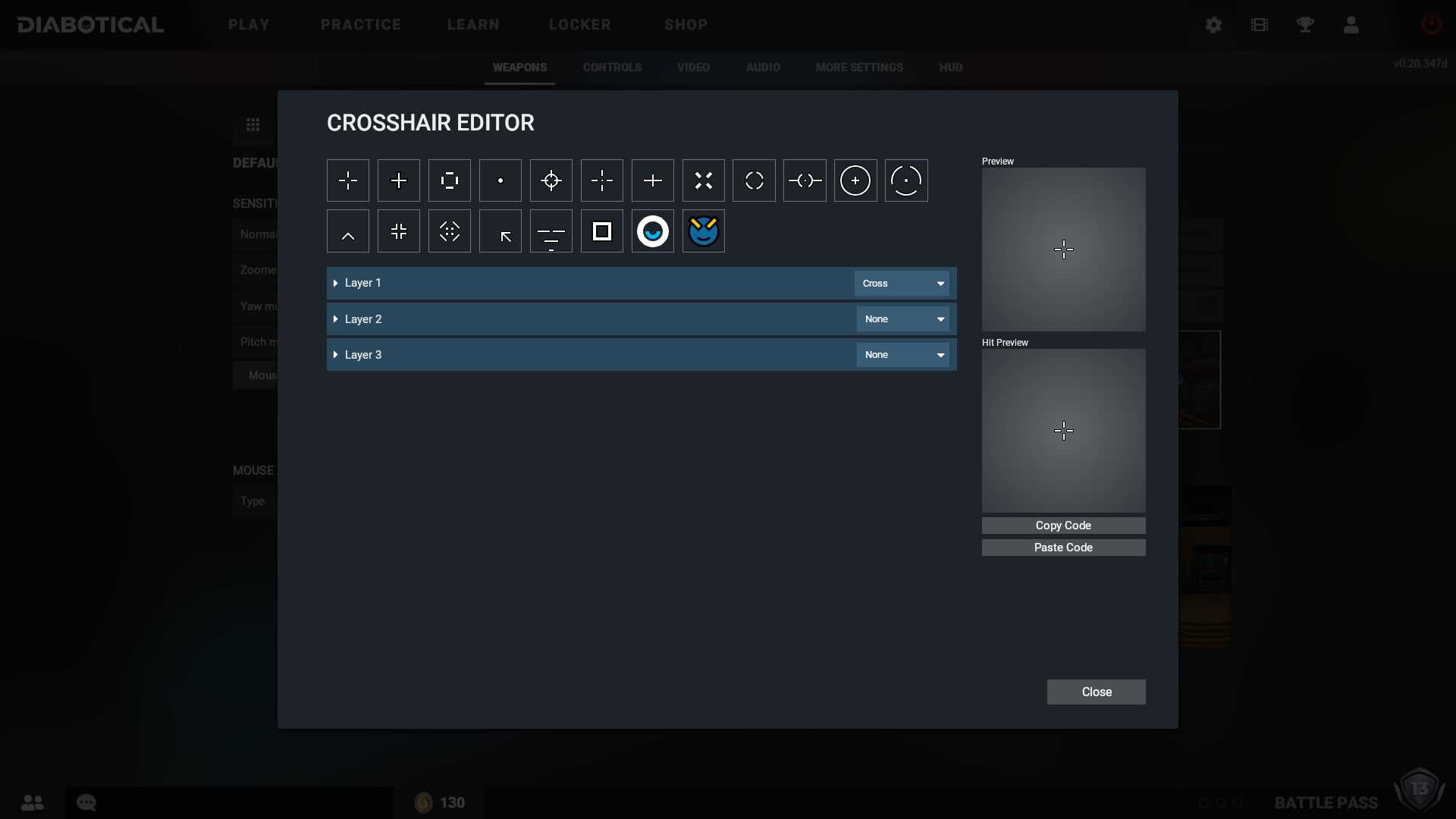Screen dimensions: 1456x819
Task: Select the Diabotical mascot crosshair icon
Action: pos(702,231)
